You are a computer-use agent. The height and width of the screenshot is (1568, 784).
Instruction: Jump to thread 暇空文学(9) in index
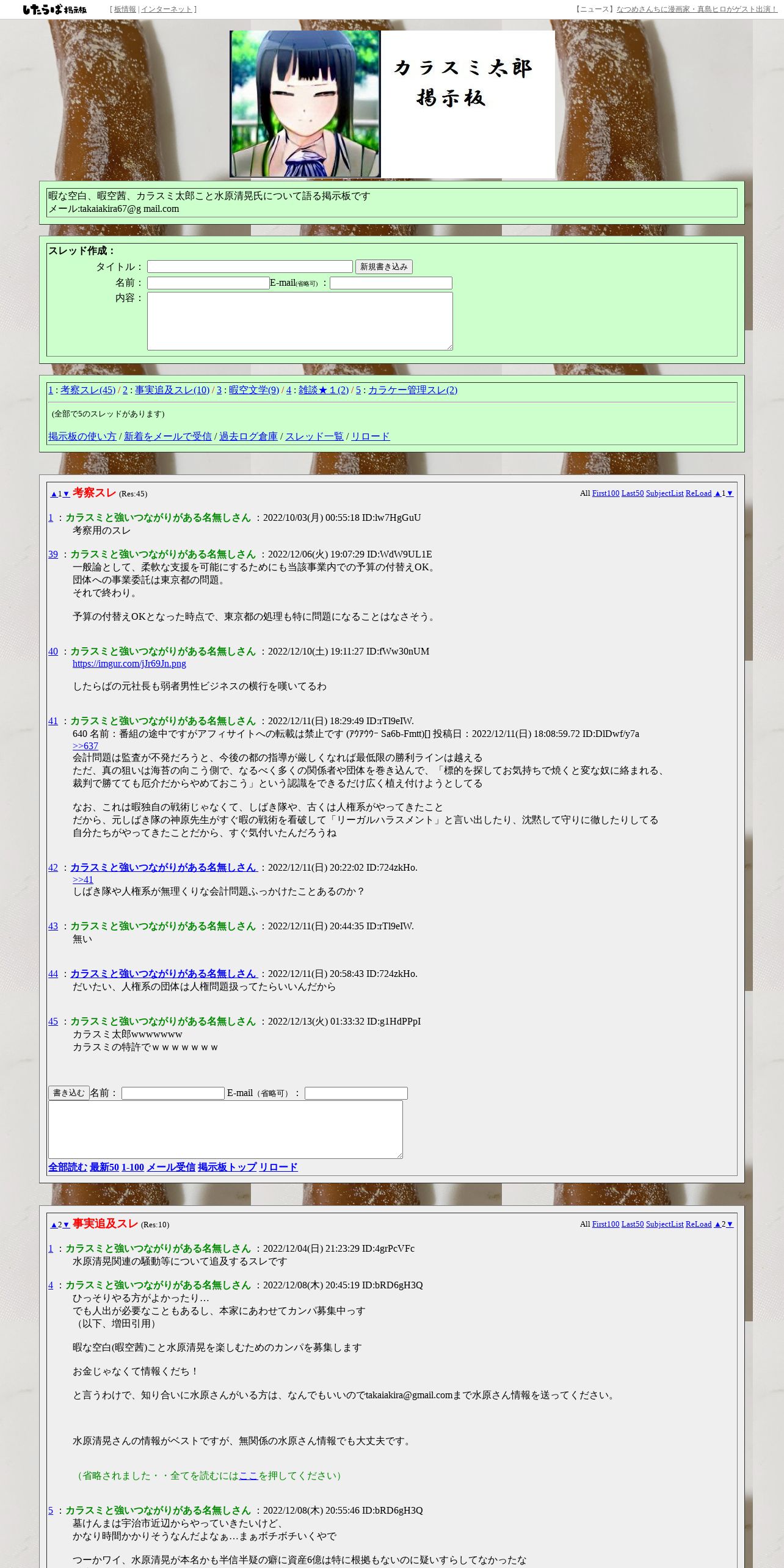pyautogui.click(x=254, y=390)
